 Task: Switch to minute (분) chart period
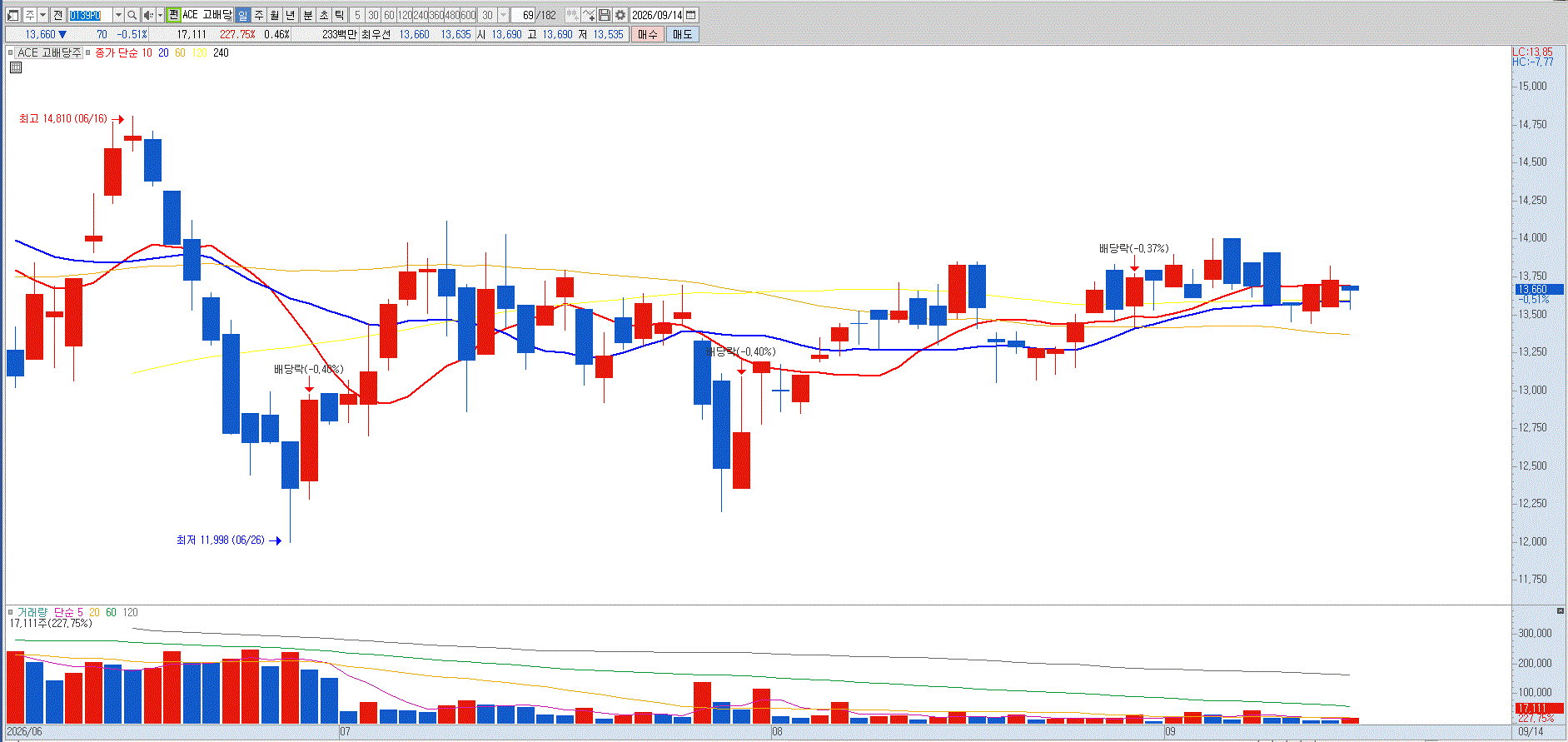coord(307,15)
